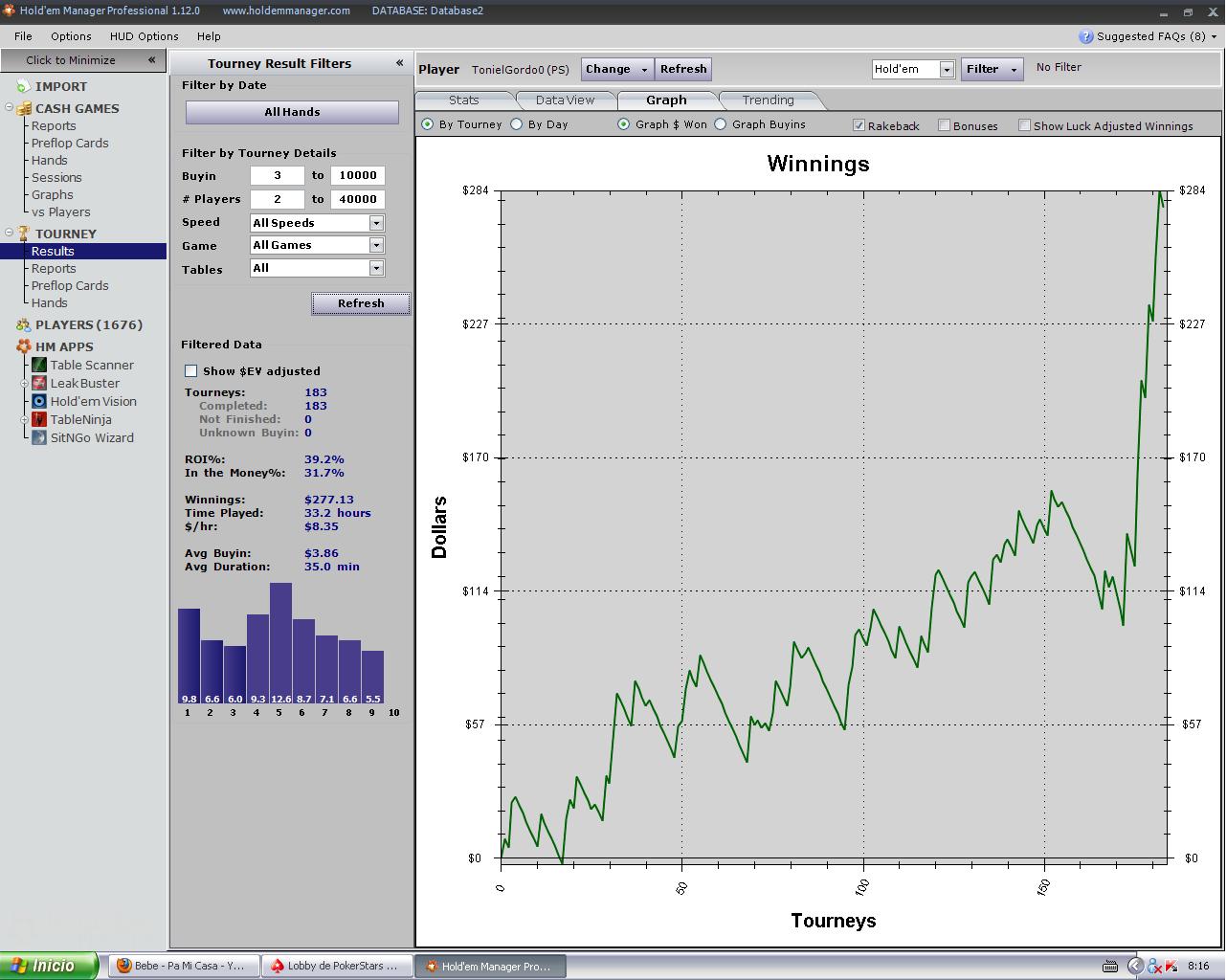Click the HM Apps icon
Screen dimensions: 1227x980
point(24,346)
